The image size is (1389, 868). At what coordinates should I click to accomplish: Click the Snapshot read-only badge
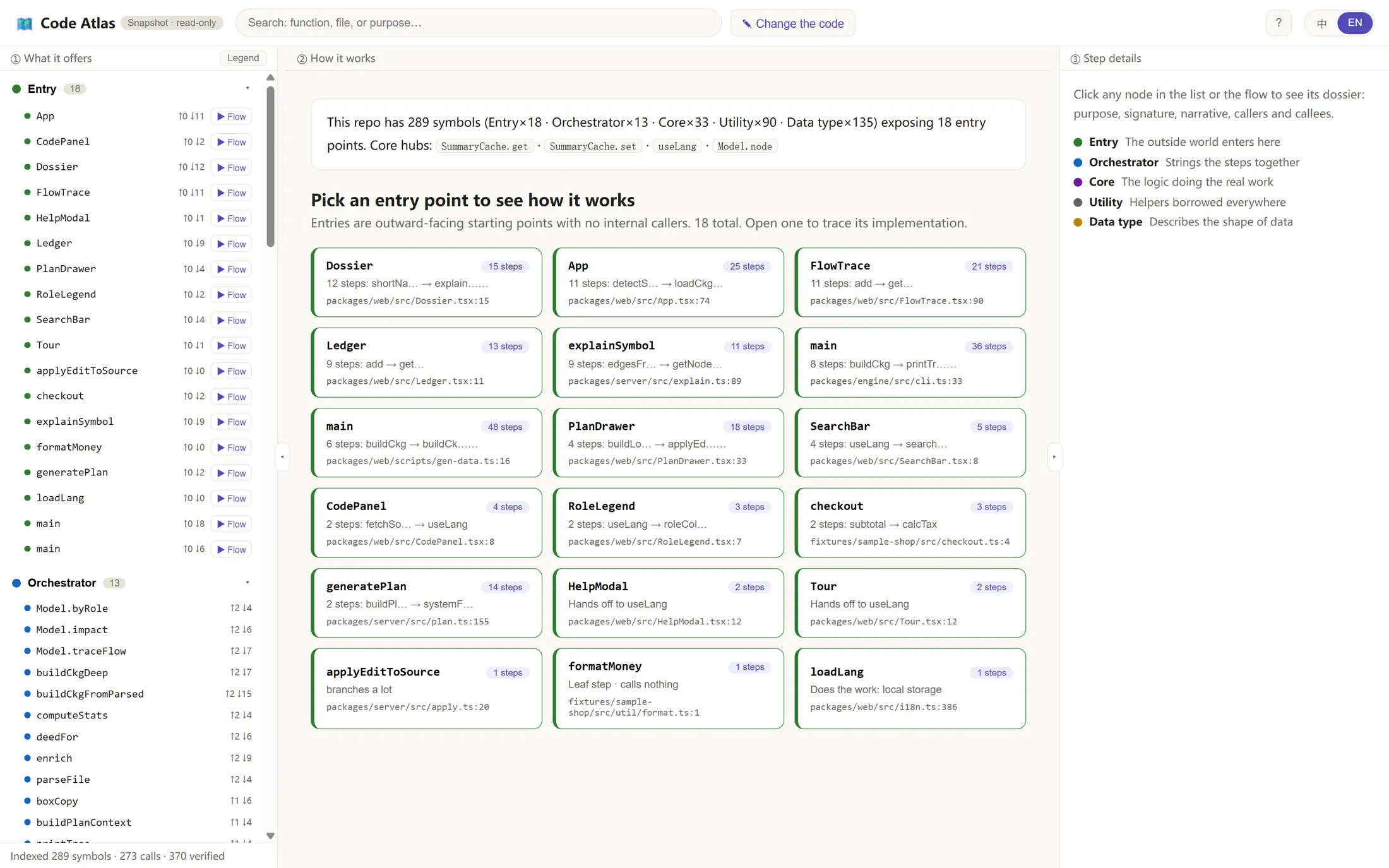point(172,23)
